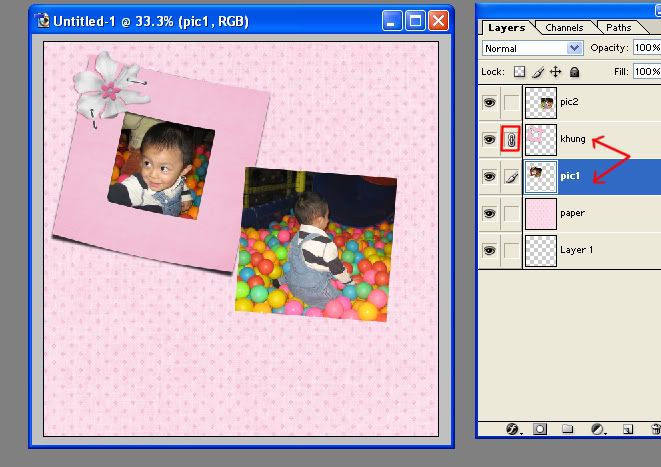Switch to the Paths tab
The width and height of the screenshot is (661, 467).
[618, 28]
